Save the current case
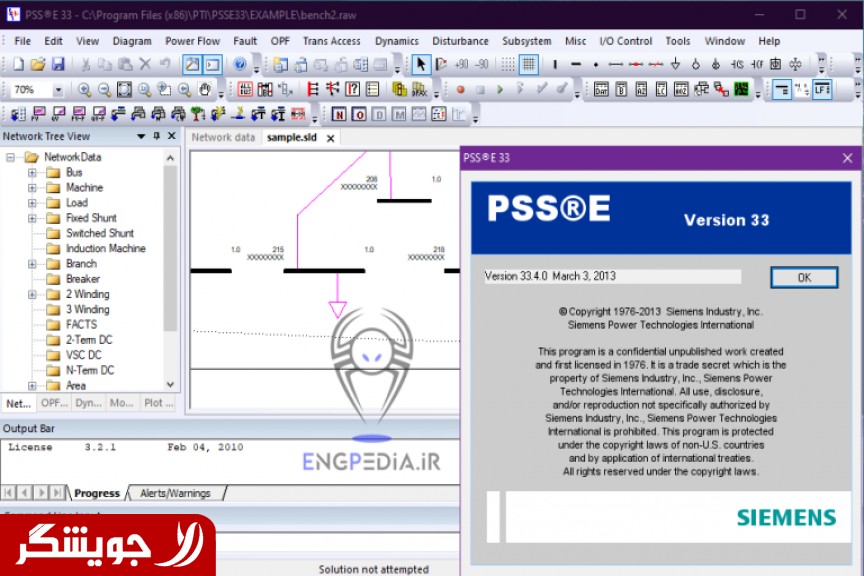This screenshot has height=576, width=864. point(55,64)
